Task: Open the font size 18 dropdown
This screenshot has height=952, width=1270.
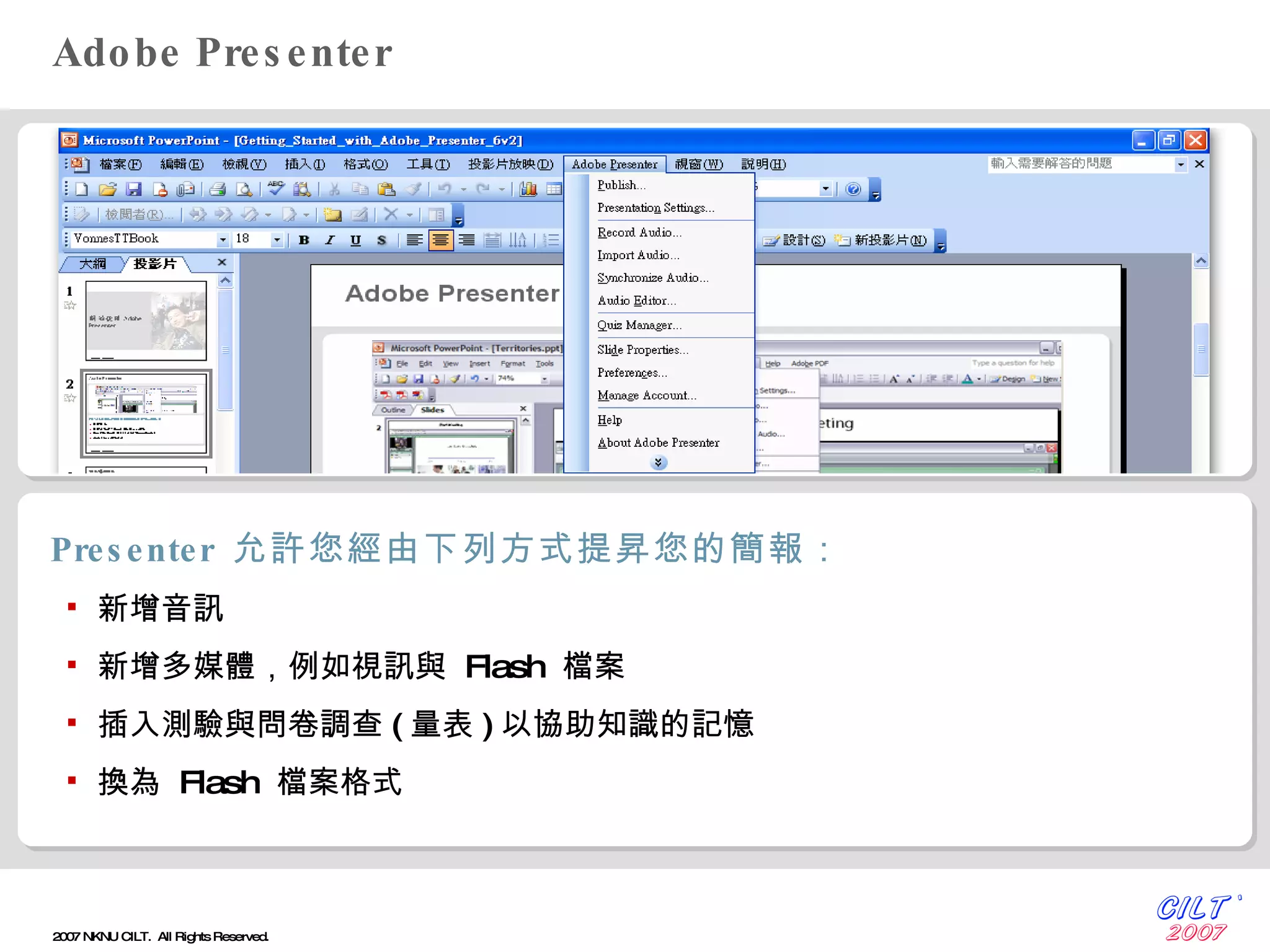Action: 277,240
